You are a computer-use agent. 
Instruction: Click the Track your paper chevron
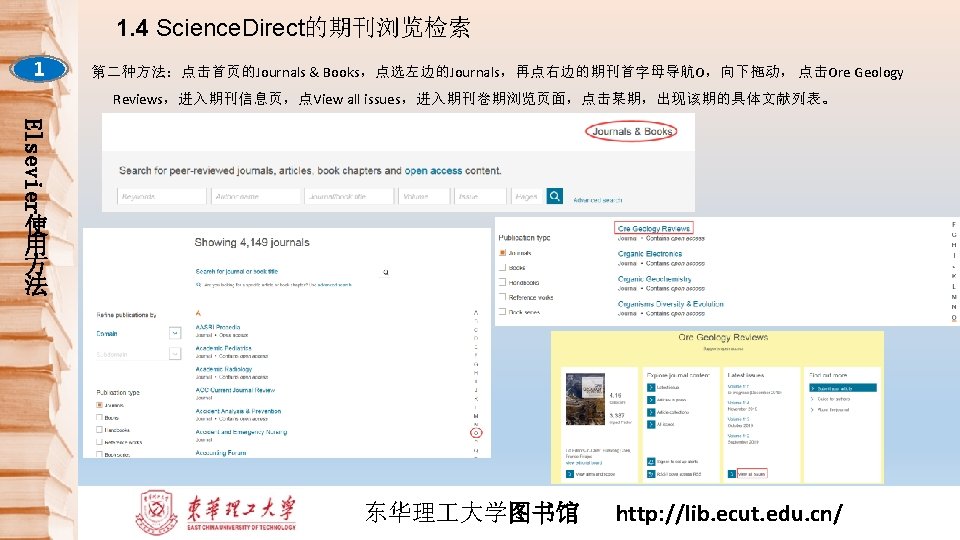812,410
